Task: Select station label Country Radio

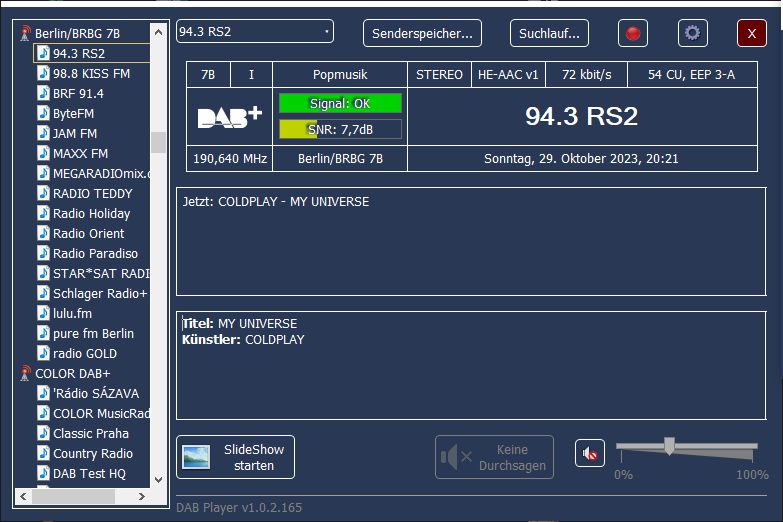Action: click(x=93, y=454)
